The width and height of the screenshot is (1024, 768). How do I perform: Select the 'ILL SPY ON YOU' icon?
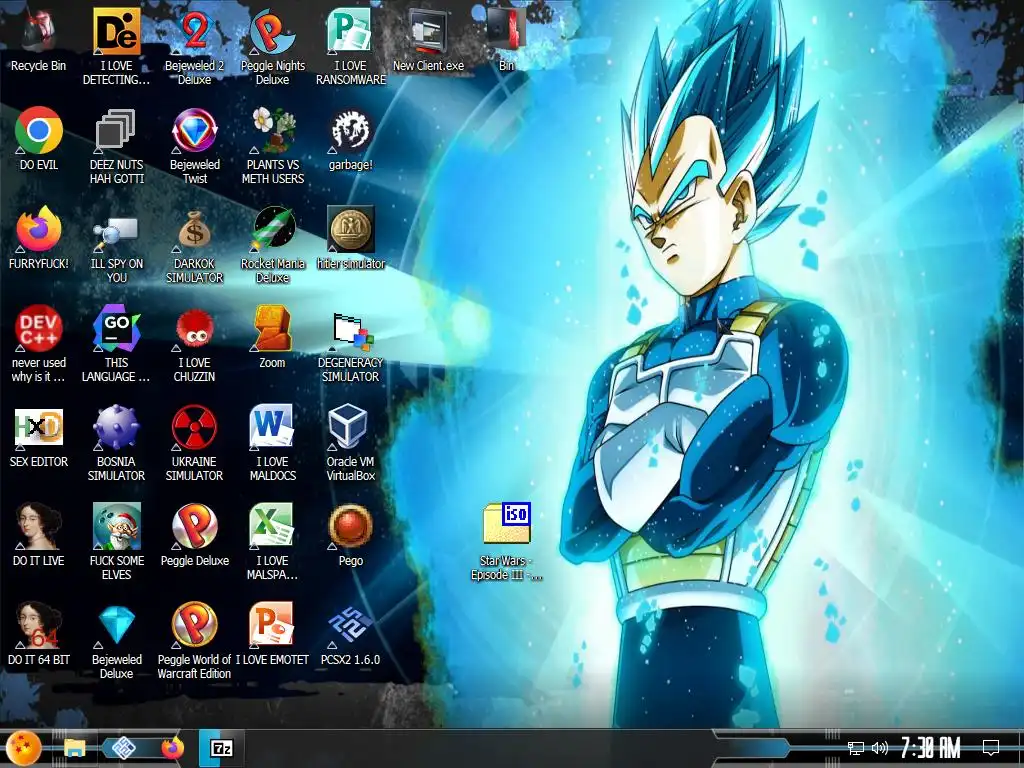pos(116,244)
